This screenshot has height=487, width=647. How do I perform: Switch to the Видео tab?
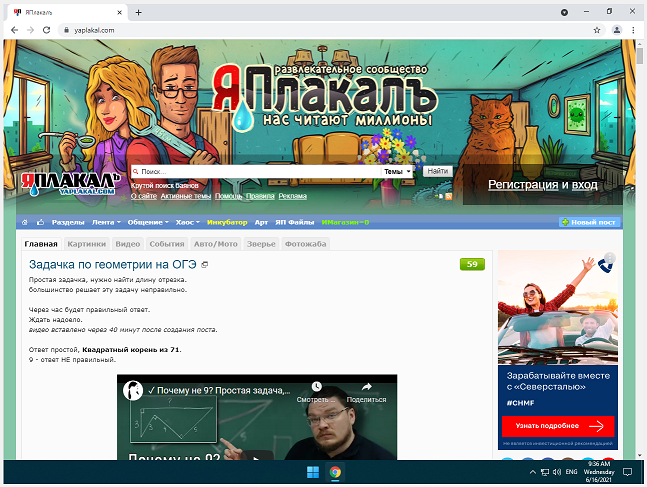click(x=128, y=244)
